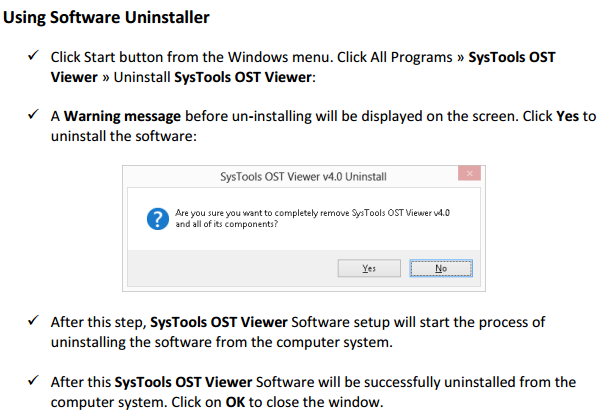Click checkmark bullet beside 'A Warning message'
The image size is (606, 416).
click(x=34, y=114)
